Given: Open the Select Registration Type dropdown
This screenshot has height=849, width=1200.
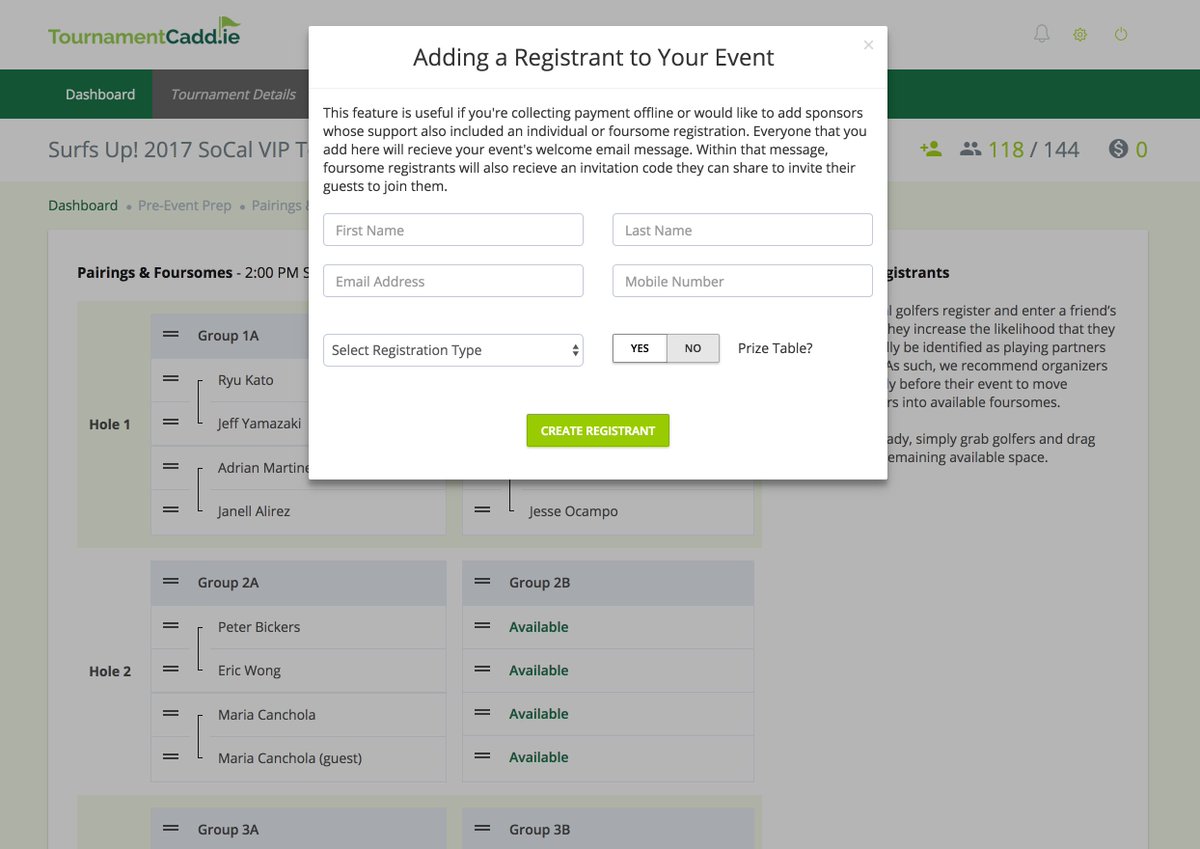Looking at the screenshot, I should (453, 350).
